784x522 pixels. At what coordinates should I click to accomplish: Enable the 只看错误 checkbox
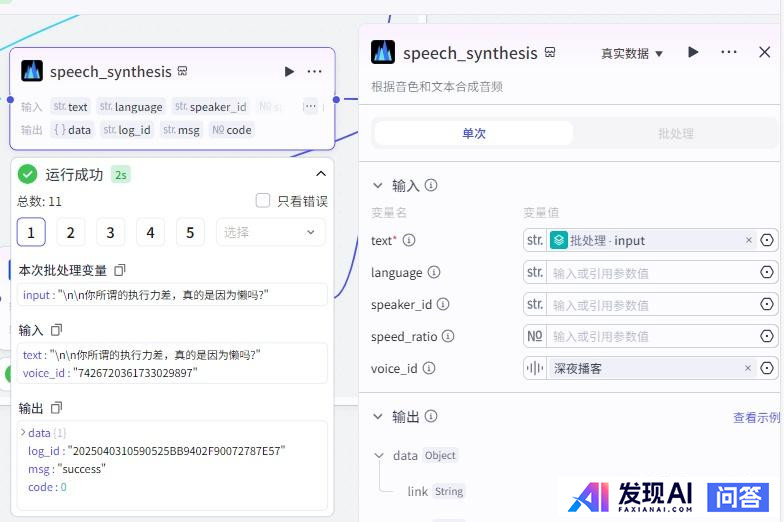pyautogui.click(x=263, y=201)
